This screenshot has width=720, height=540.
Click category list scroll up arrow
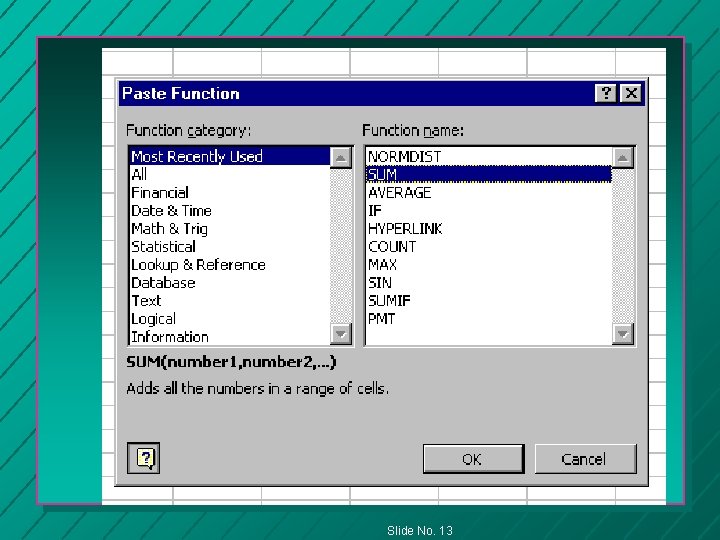(341, 158)
